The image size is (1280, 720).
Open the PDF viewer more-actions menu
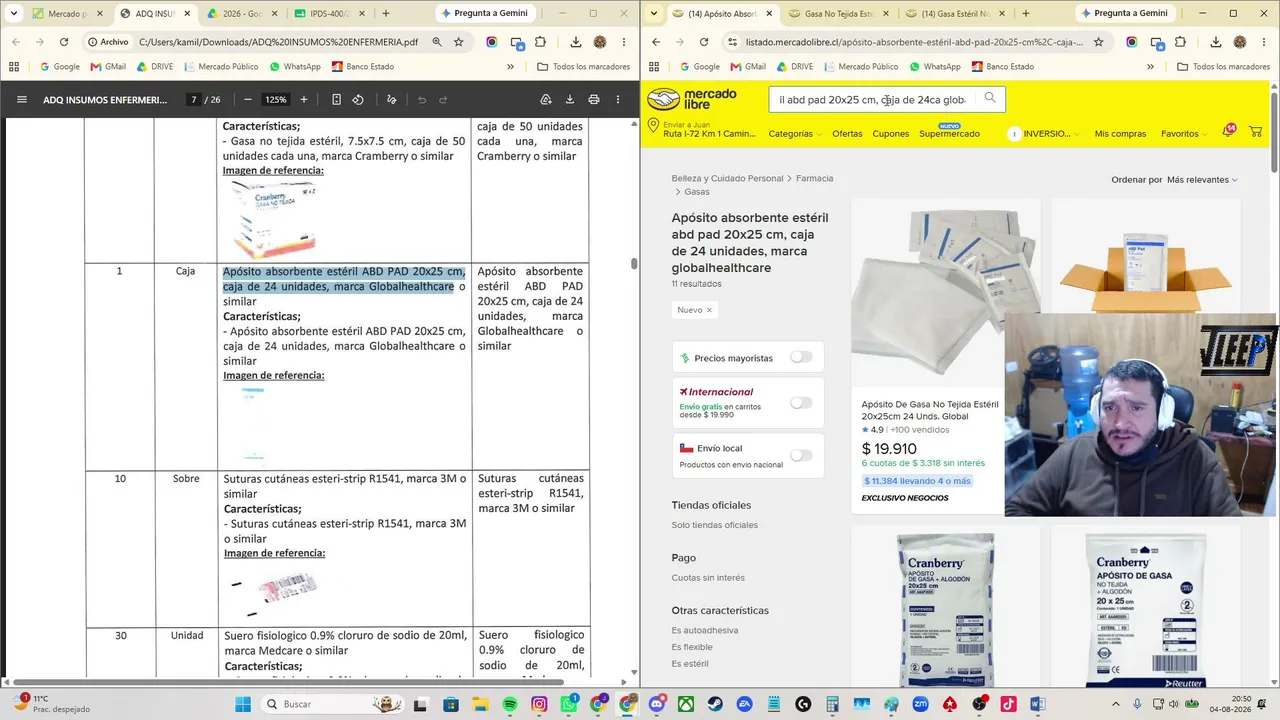pyautogui.click(x=618, y=100)
